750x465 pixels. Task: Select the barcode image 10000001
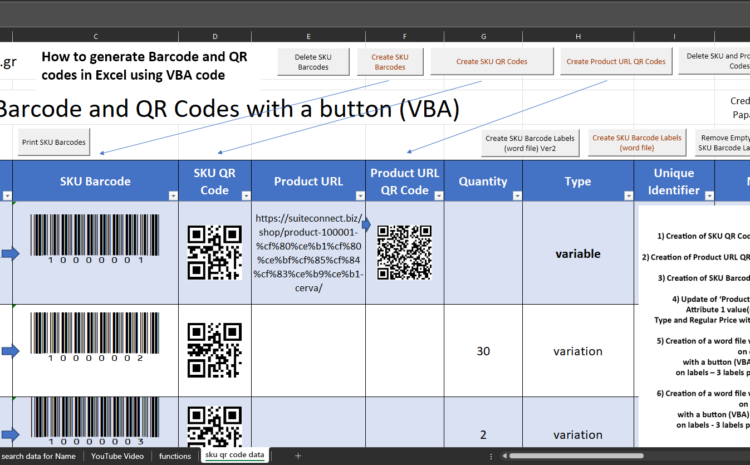click(95, 239)
